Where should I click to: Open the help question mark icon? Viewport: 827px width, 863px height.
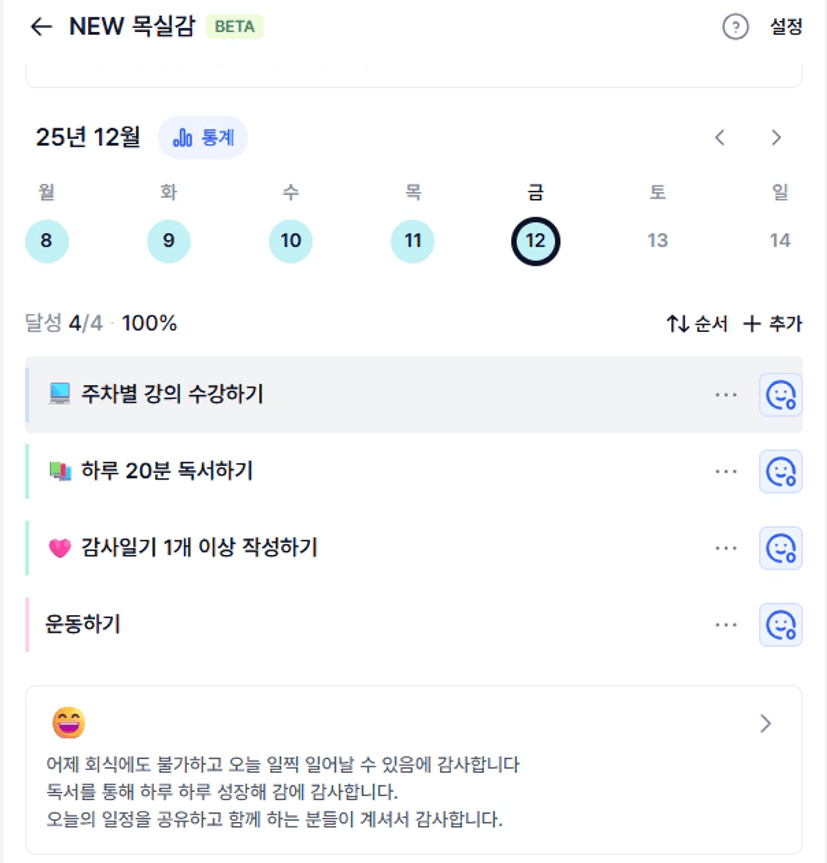tap(735, 27)
